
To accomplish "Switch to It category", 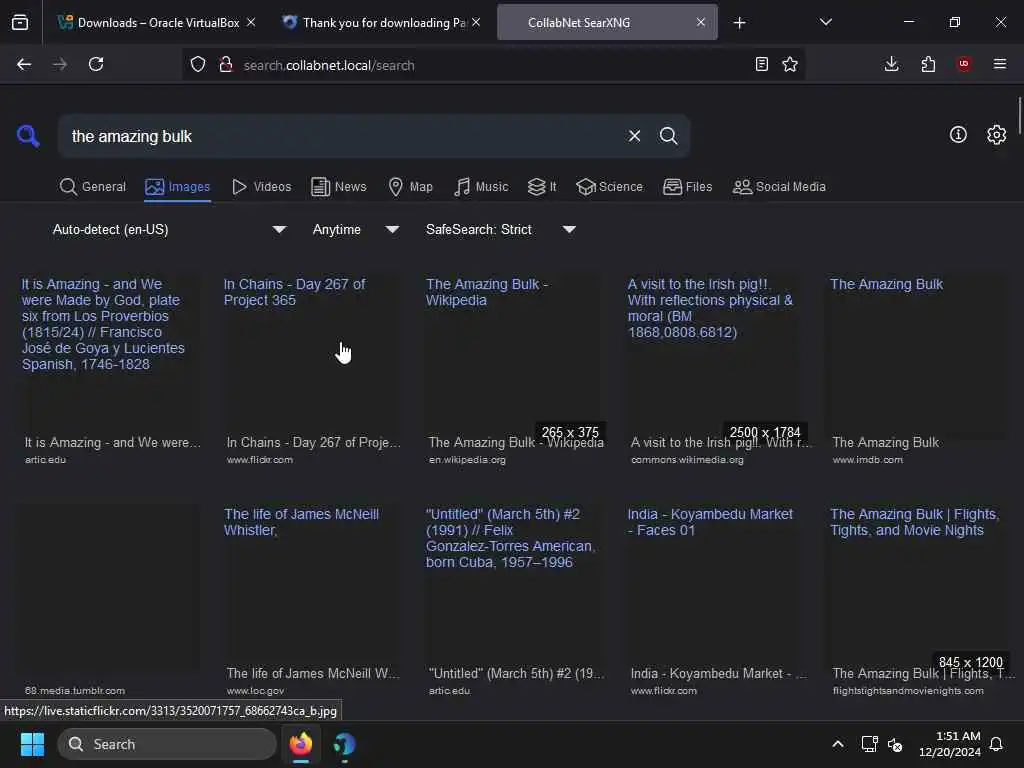I will pyautogui.click(x=542, y=187).
